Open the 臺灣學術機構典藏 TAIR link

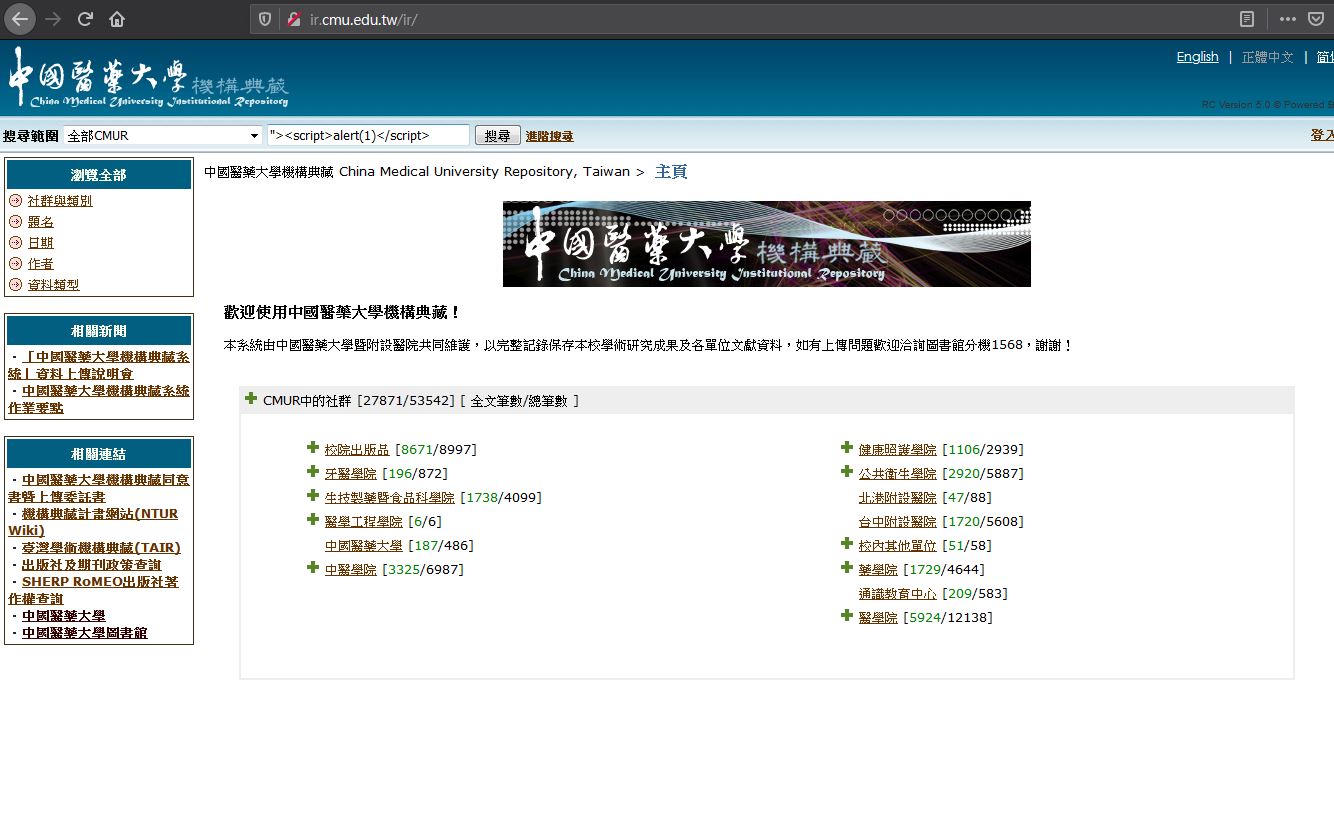tap(101, 548)
